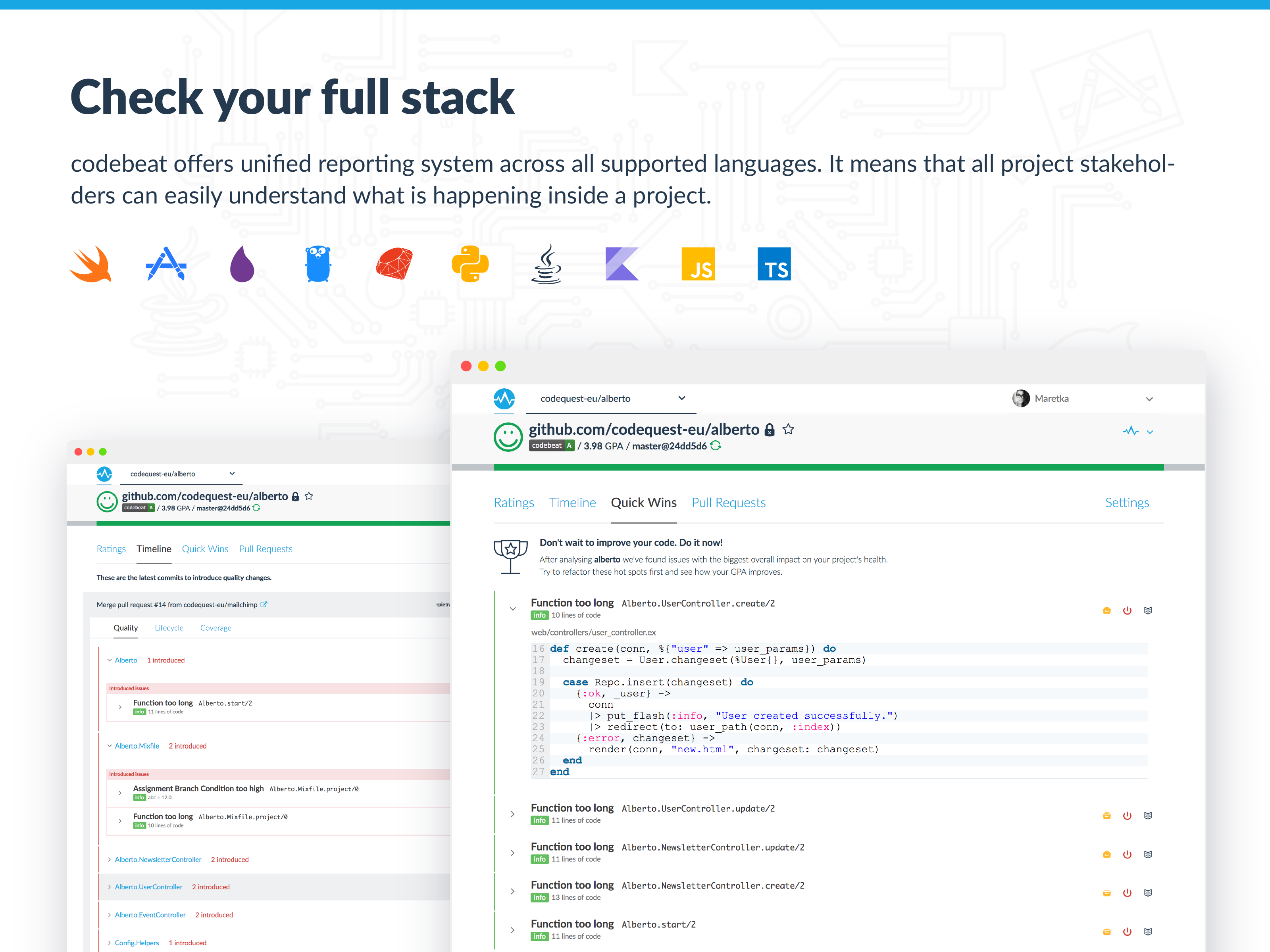Click red power icon for UserController.update/2

[x=1127, y=816]
